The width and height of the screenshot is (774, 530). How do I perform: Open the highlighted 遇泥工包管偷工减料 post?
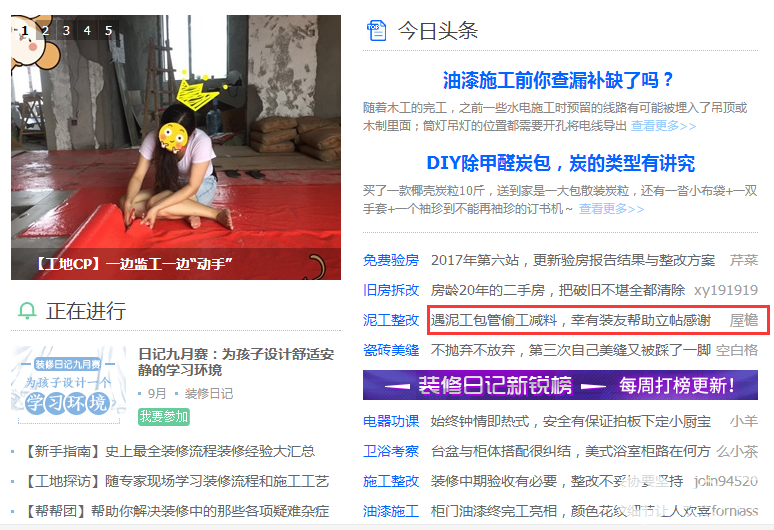tap(597, 320)
